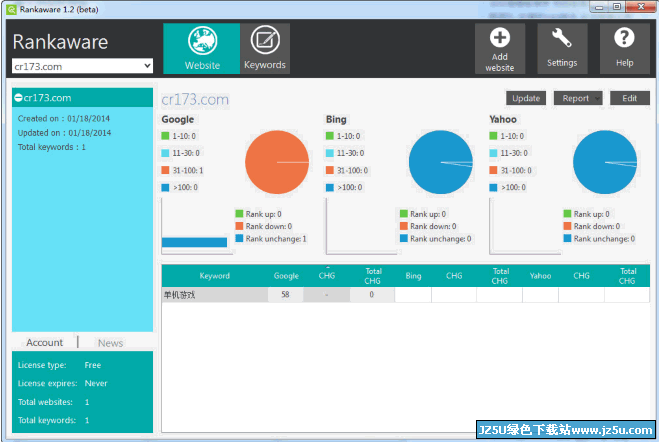Switch to the News tab
This screenshot has height=442, width=659.
point(110,343)
